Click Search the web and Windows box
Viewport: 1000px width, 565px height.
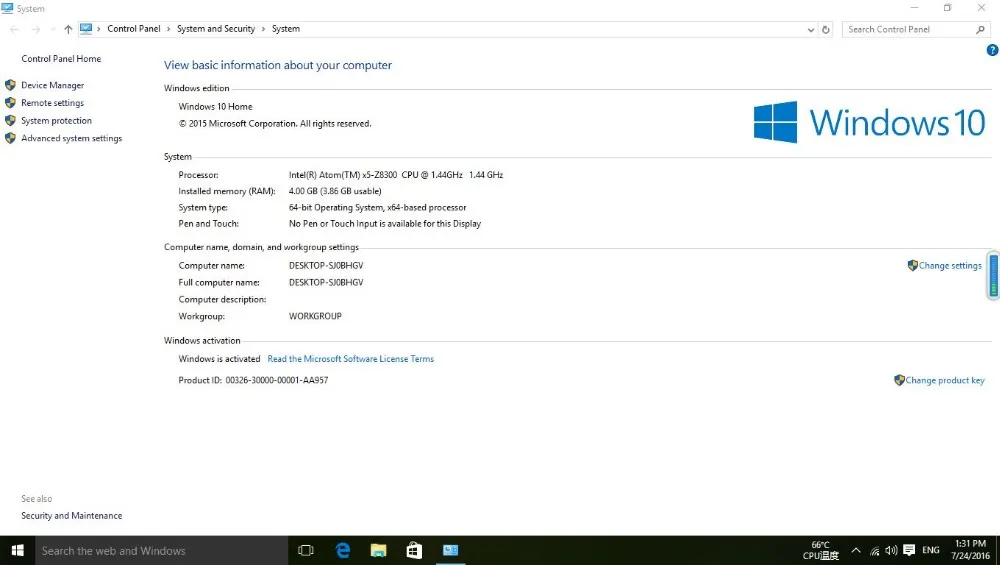[x=161, y=550]
